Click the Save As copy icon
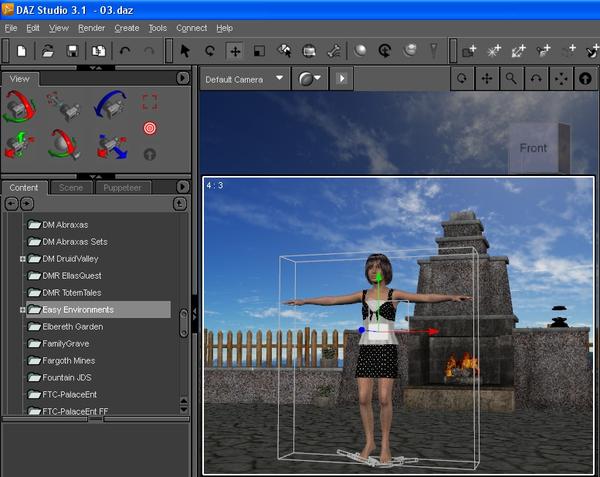This screenshot has height=477, width=600. pos(98,50)
